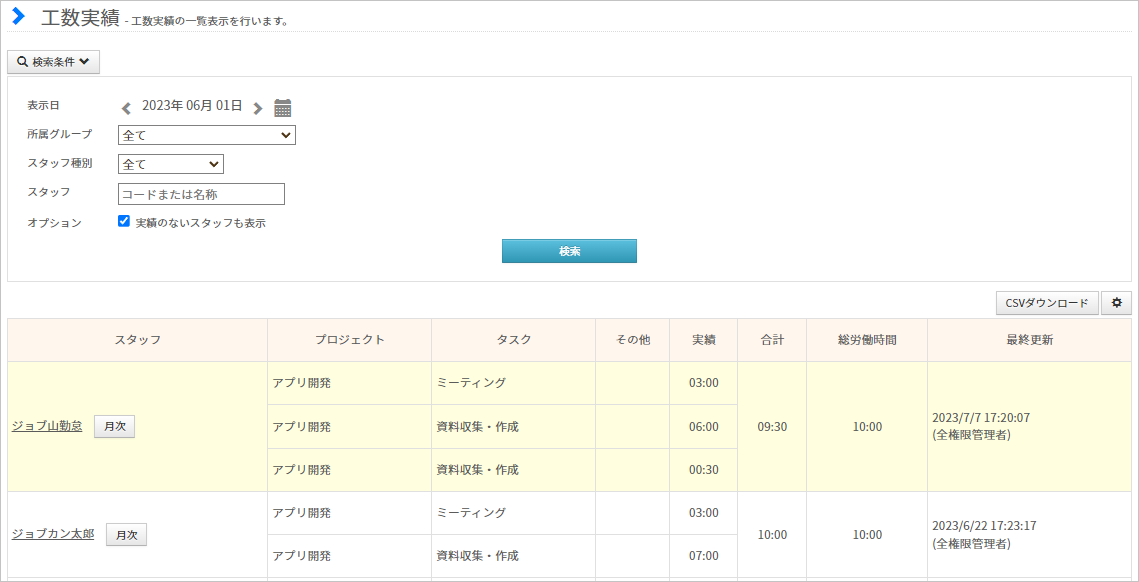This screenshot has width=1139, height=582.
Task: Click the displayed date 2023年06月01日
Action: [192, 106]
